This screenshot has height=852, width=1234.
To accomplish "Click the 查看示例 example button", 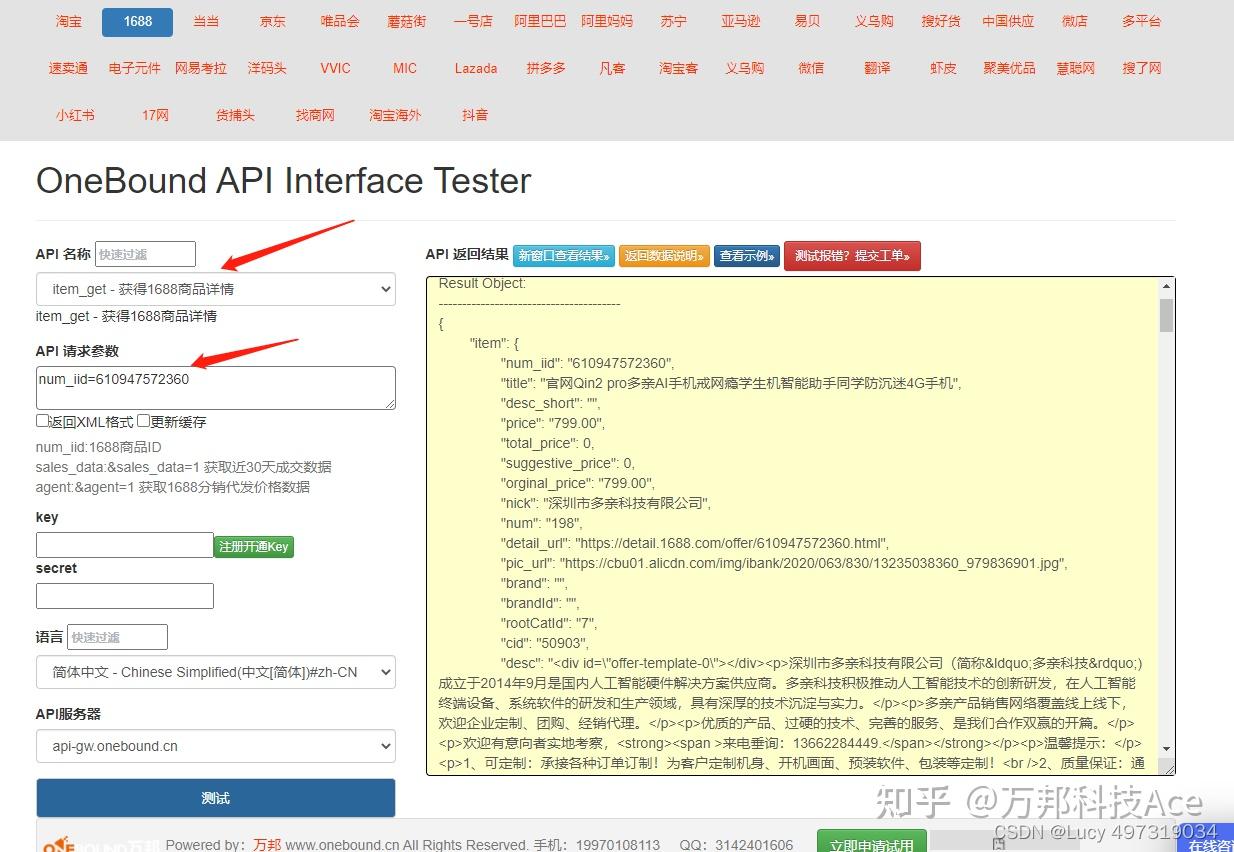I will click(746, 256).
